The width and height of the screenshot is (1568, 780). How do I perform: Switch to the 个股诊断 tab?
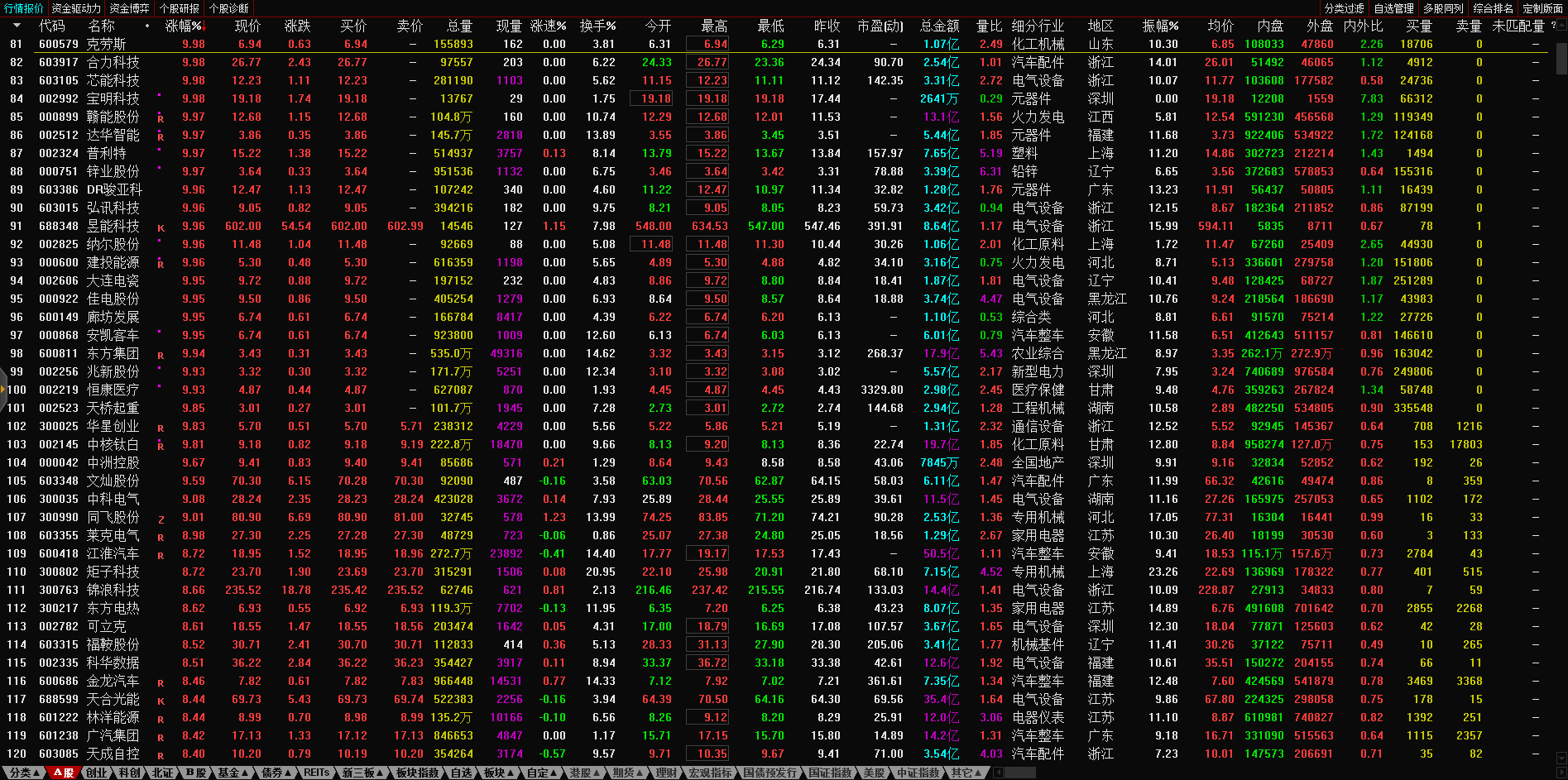[x=228, y=8]
